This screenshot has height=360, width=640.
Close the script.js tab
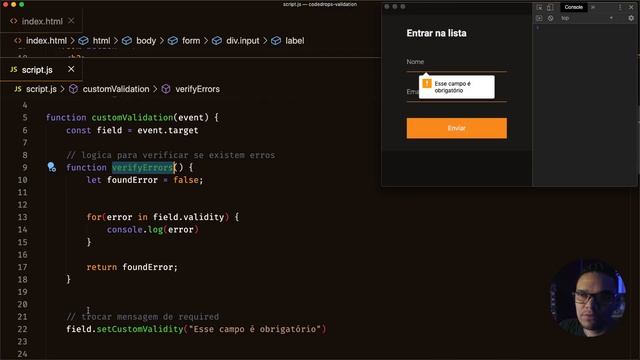point(71,69)
